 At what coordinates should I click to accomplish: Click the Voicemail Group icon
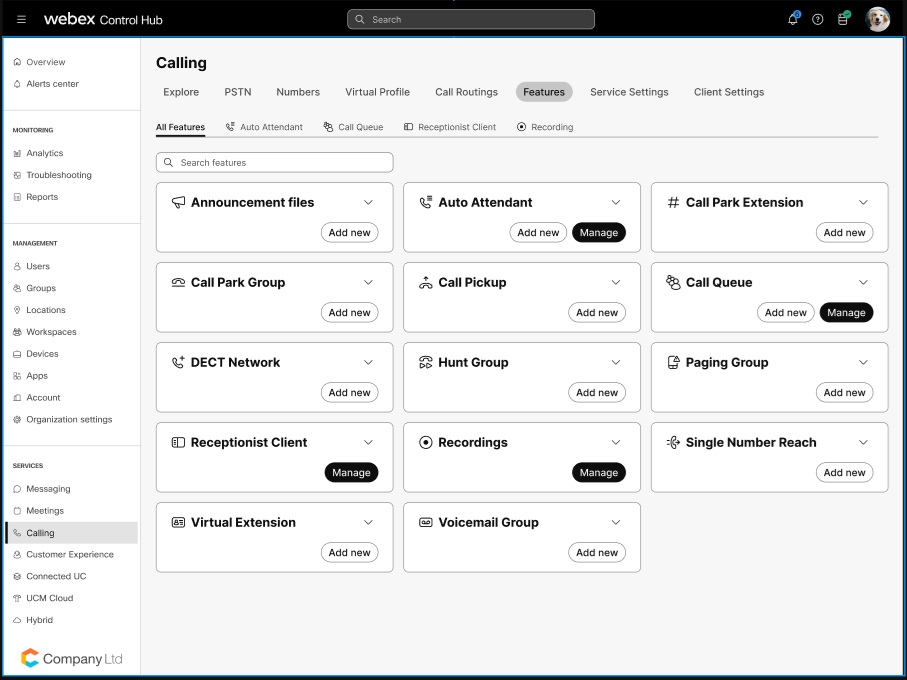pos(426,522)
